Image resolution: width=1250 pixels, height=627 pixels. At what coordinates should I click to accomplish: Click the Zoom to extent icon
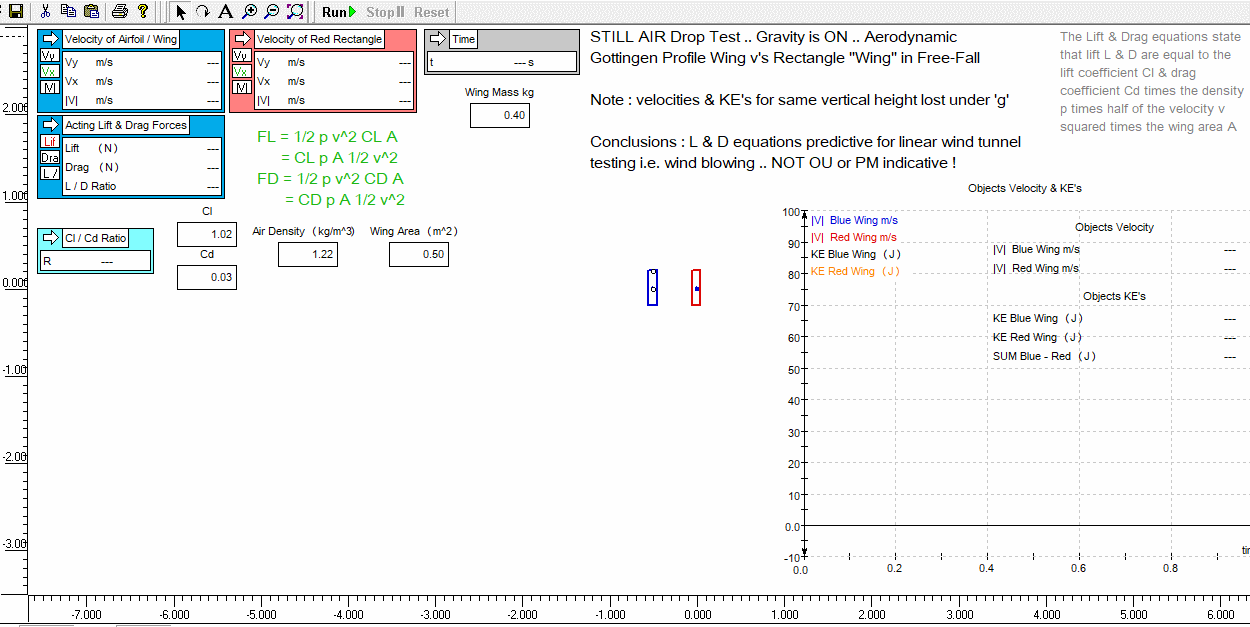point(295,12)
